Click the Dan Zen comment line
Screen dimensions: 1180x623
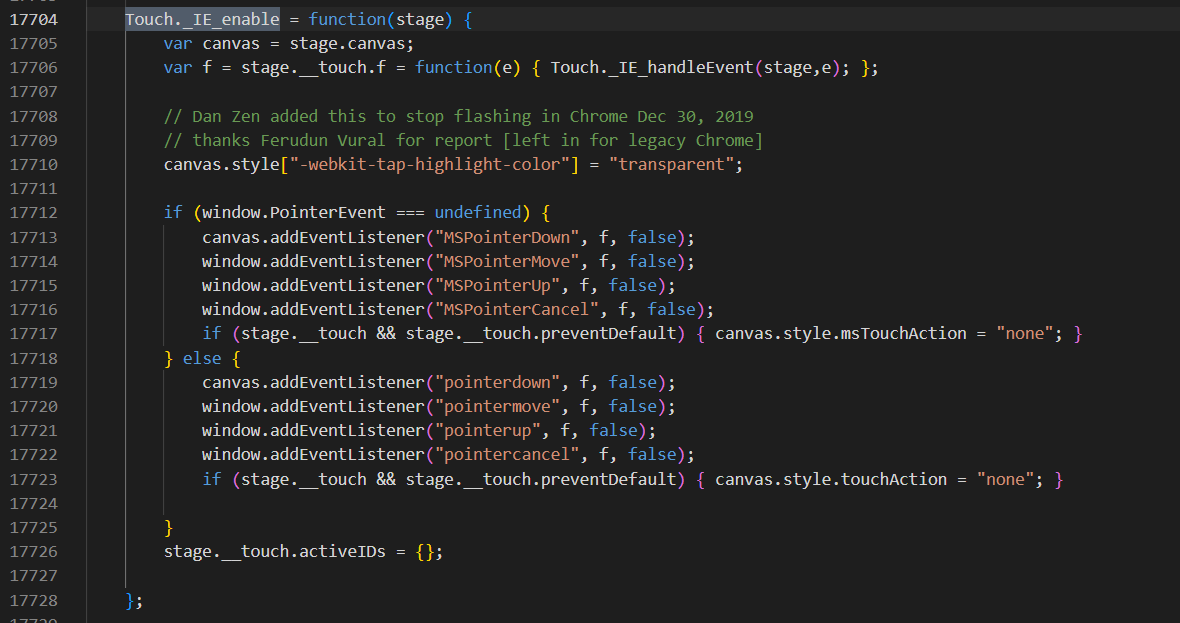click(458, 116)
